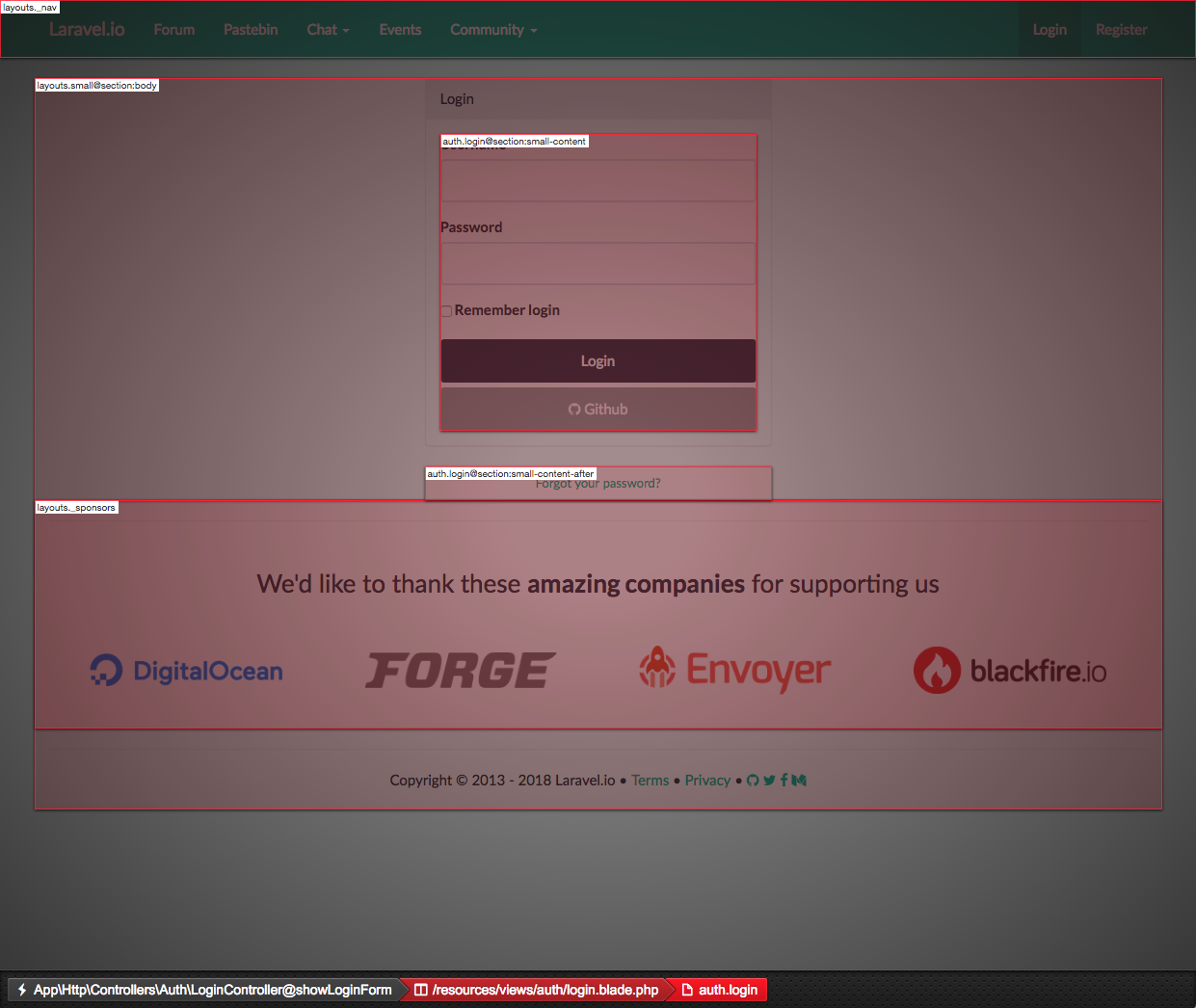The height and width of the screenshot is (1008, 1196).
Task: Sign in with the Github button
Action: coord(598,410)
